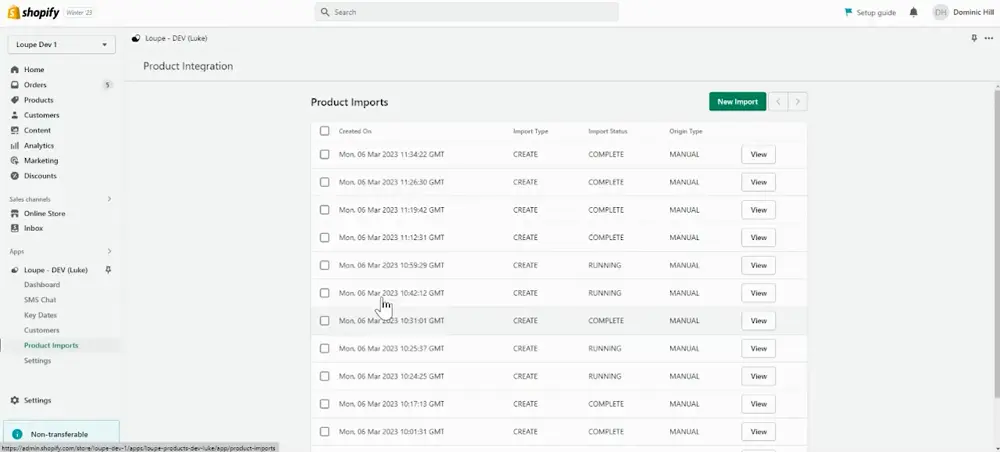Image resolution: width=1000 pixels, height=452 pixels.
Task: Click the Winter '23 edition badge
Action: (79, 12)
